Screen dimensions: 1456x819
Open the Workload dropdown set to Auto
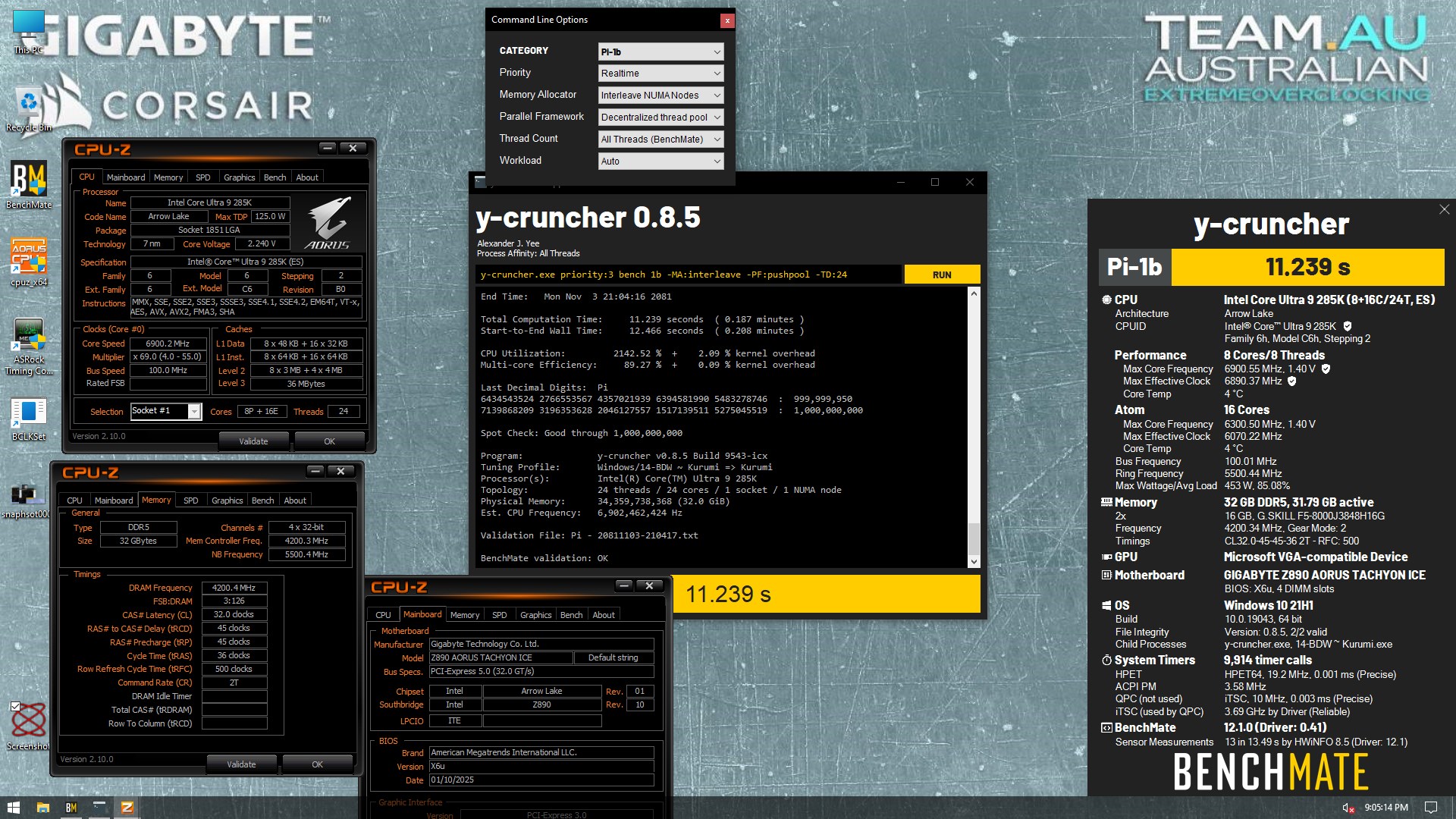661,162
